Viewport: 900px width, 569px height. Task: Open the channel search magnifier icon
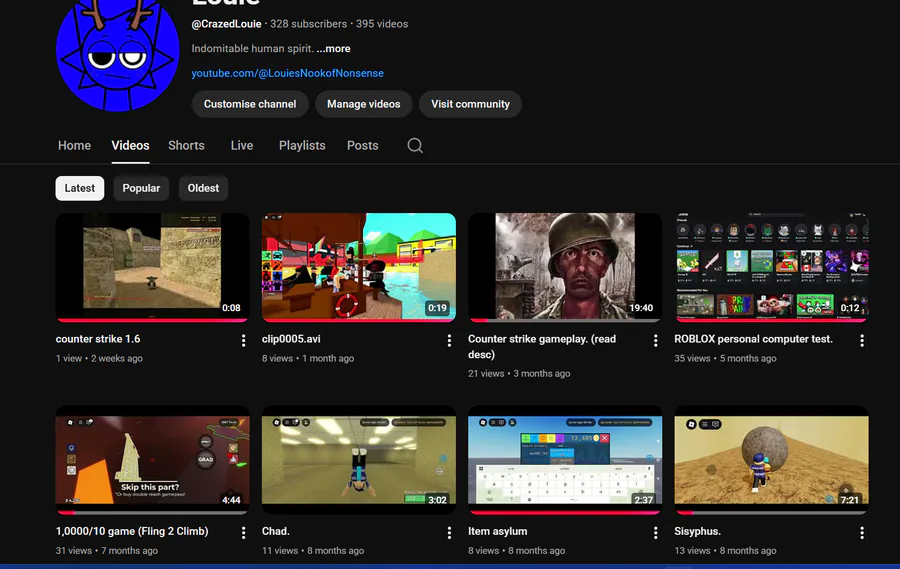tap(415, 146)
